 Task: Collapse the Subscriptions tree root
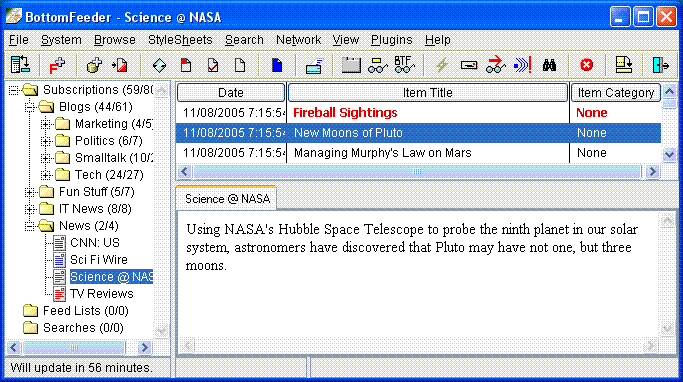tap(14, 90)
